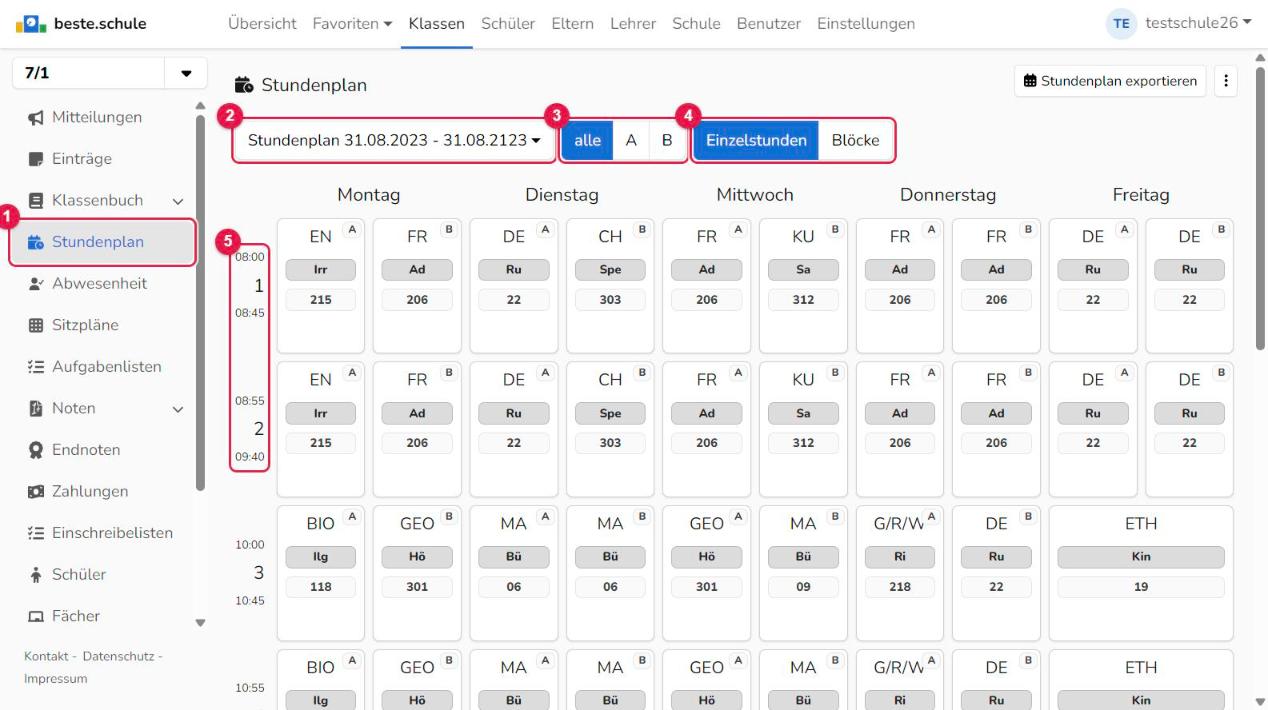Viewport: 1268px width, 710px height.
Task: Open the Favoriten dropdown menu
Action: point(353,24)
